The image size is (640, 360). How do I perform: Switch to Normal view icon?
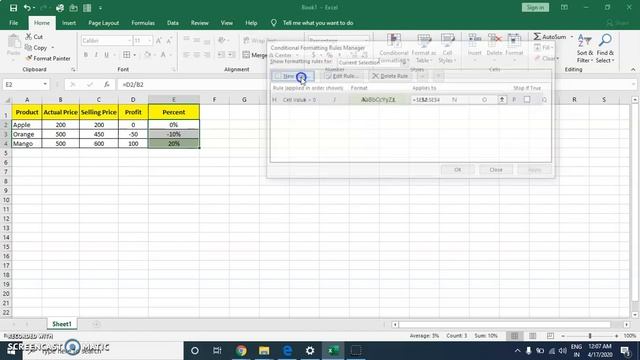[514, 336]
